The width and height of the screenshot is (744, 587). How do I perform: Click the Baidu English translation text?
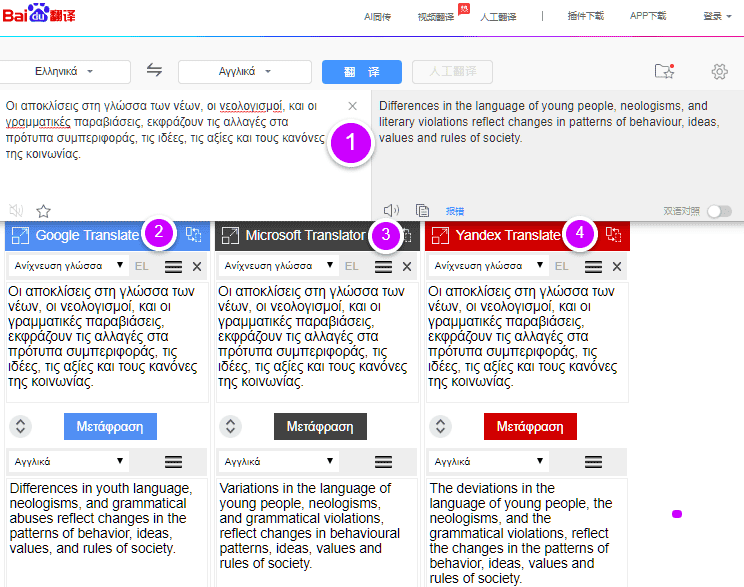[x=549, y=121]
